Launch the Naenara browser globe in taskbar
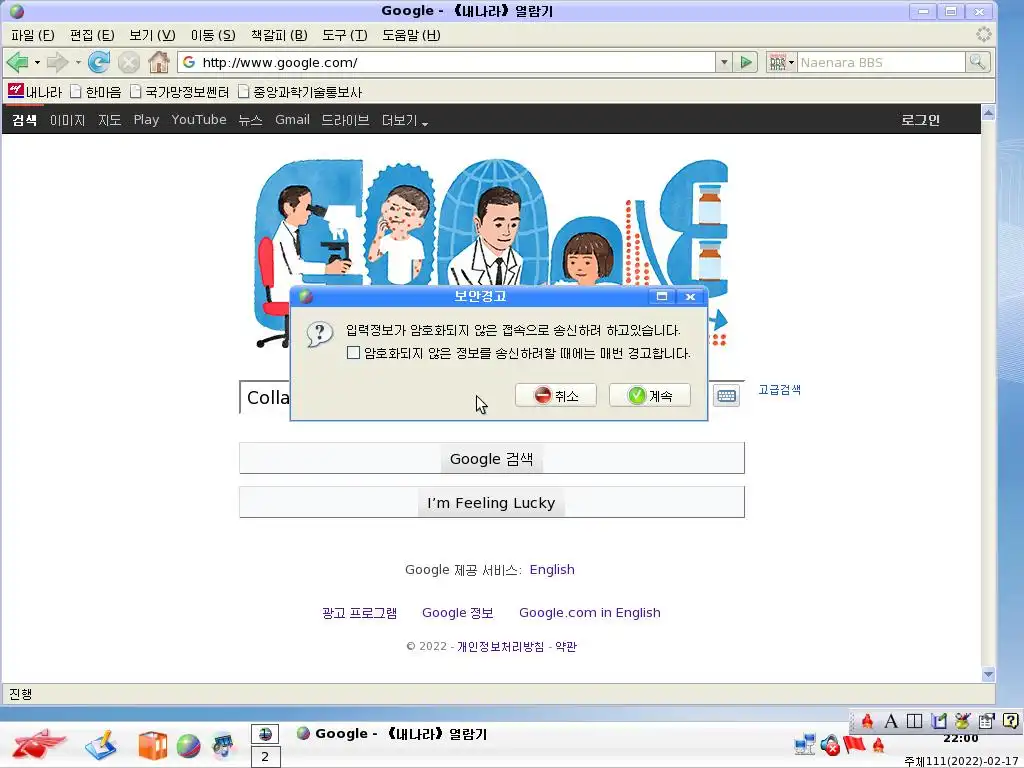 (188, 746)
